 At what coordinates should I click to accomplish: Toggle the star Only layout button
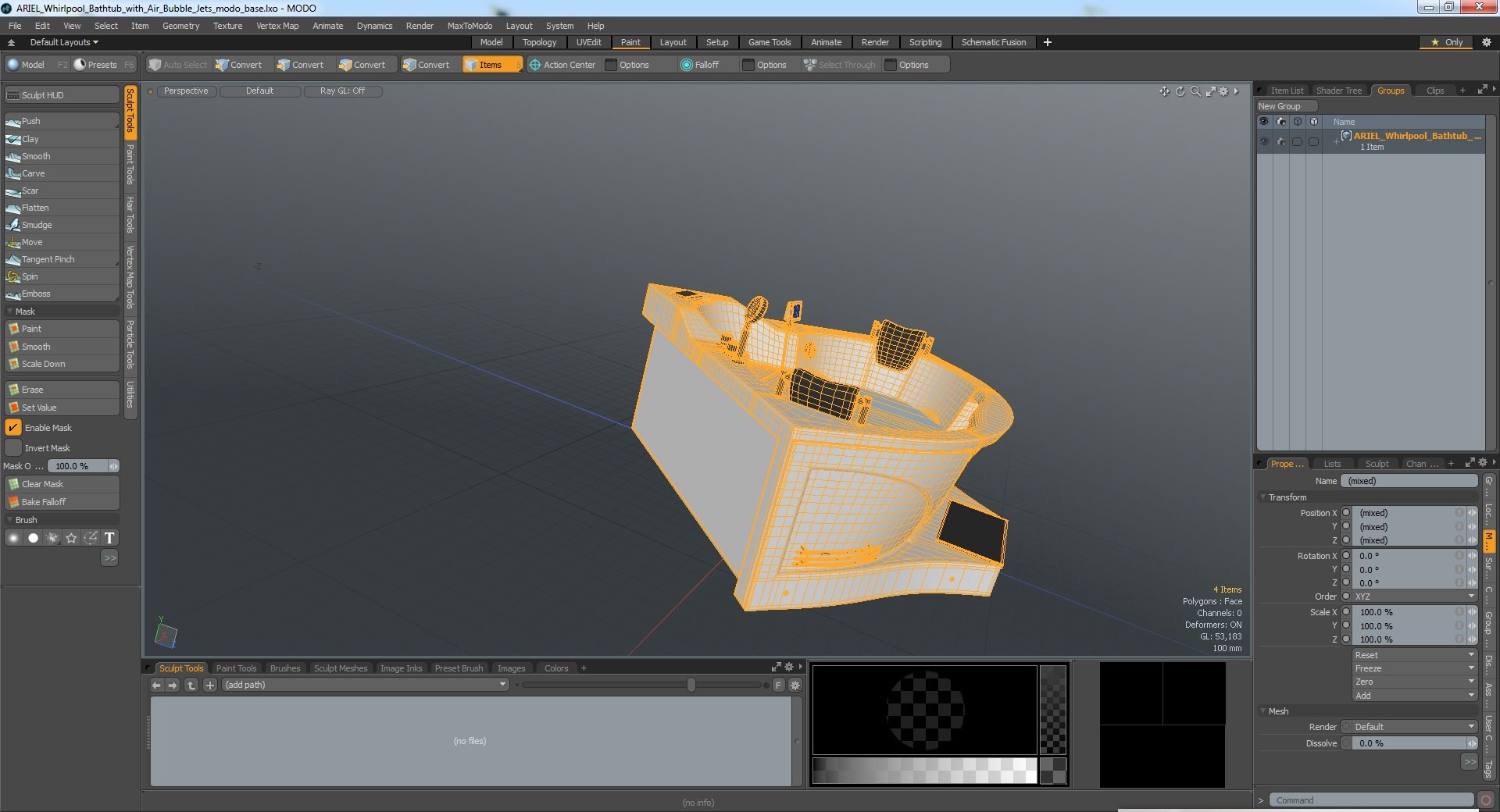pos(1446,42)
